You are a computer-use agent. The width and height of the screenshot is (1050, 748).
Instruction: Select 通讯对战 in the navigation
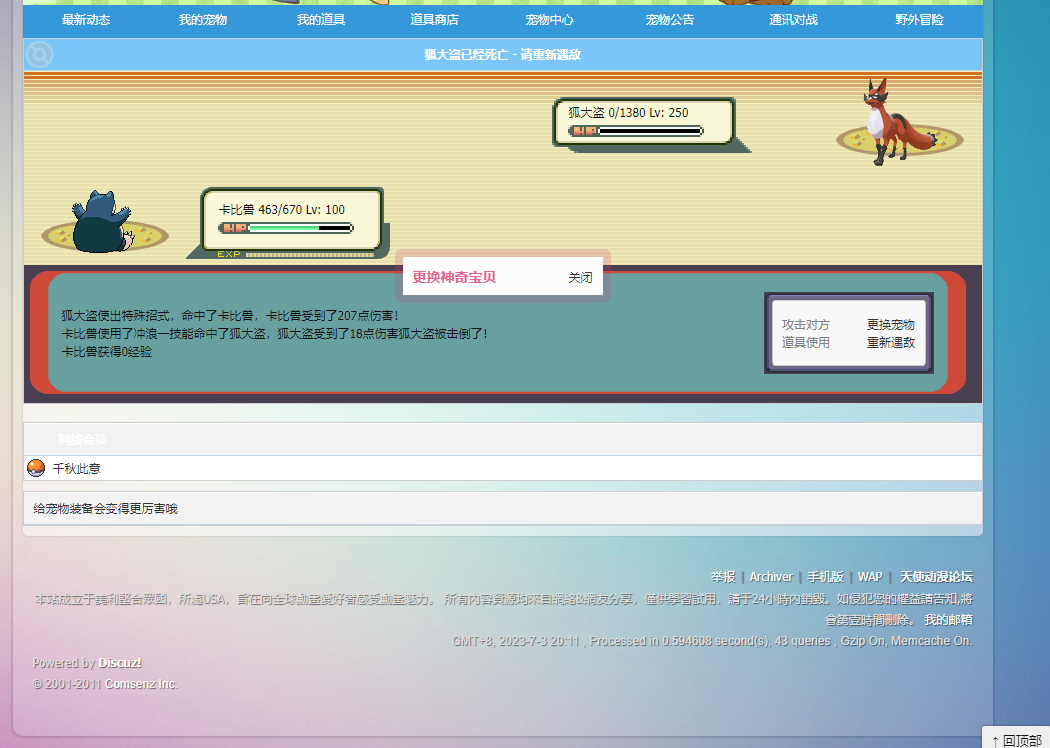coord(793,20)
